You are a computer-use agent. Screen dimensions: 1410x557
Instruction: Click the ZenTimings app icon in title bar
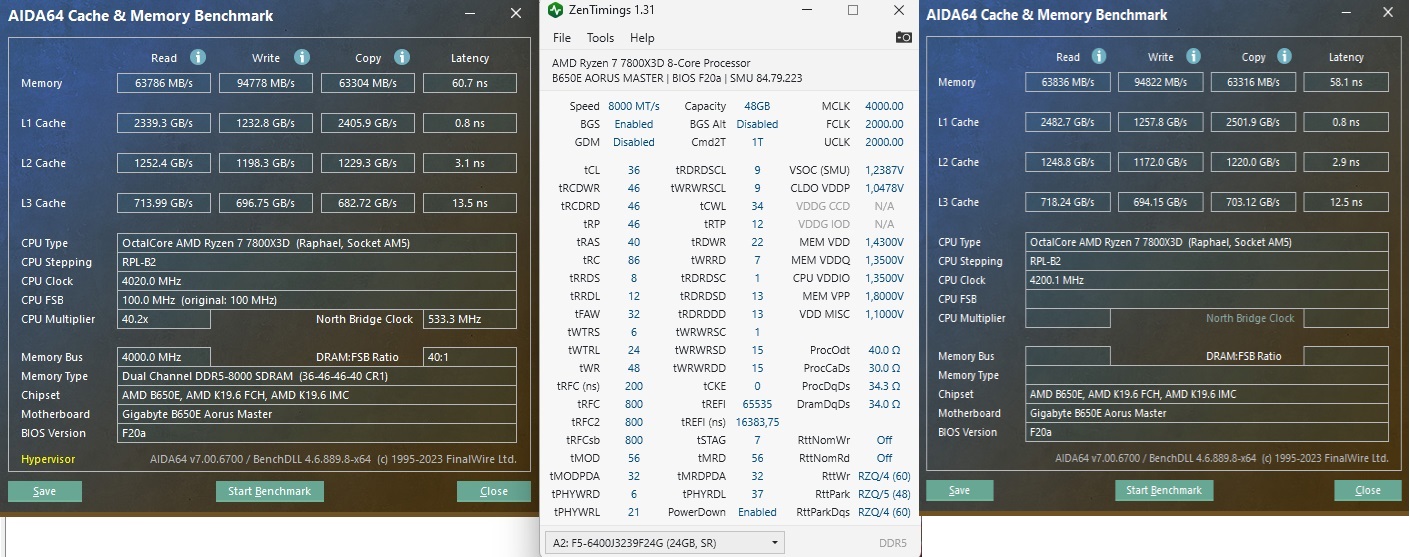point(555,10)
